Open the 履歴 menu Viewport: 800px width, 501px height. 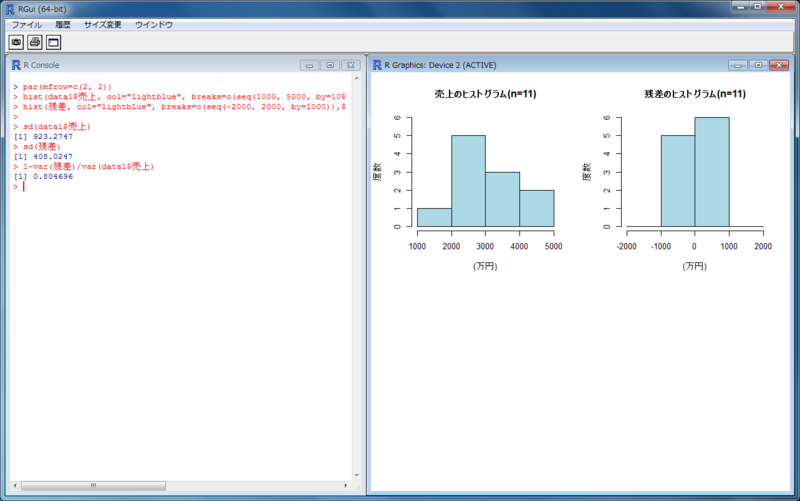pyautogui.click(x=63, y=24)
